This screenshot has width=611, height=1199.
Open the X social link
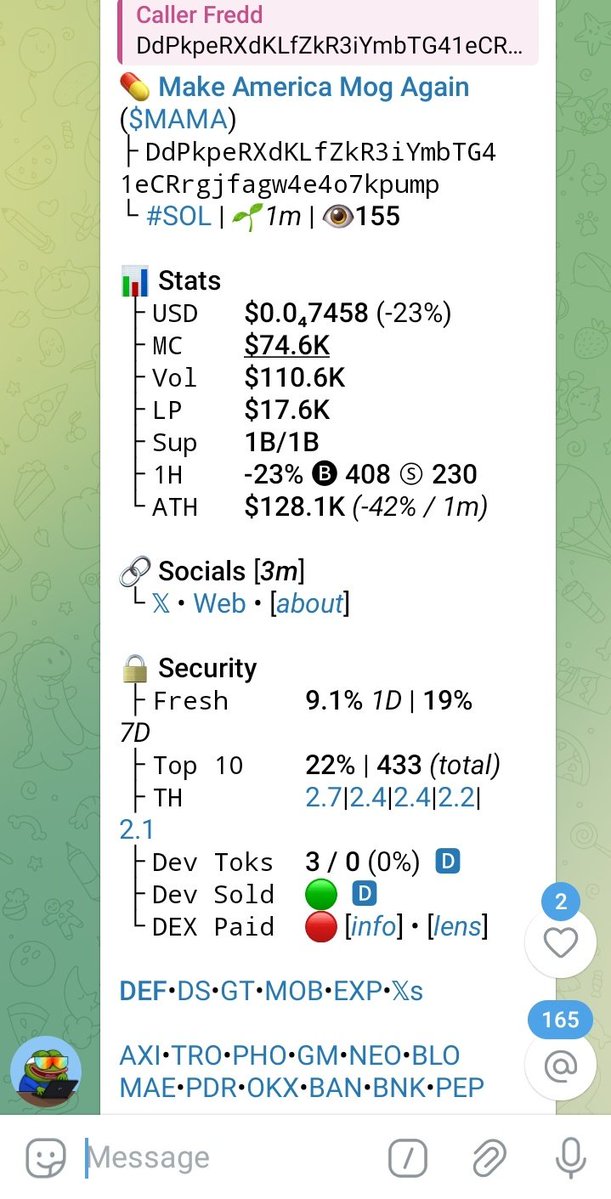[161, 604]
